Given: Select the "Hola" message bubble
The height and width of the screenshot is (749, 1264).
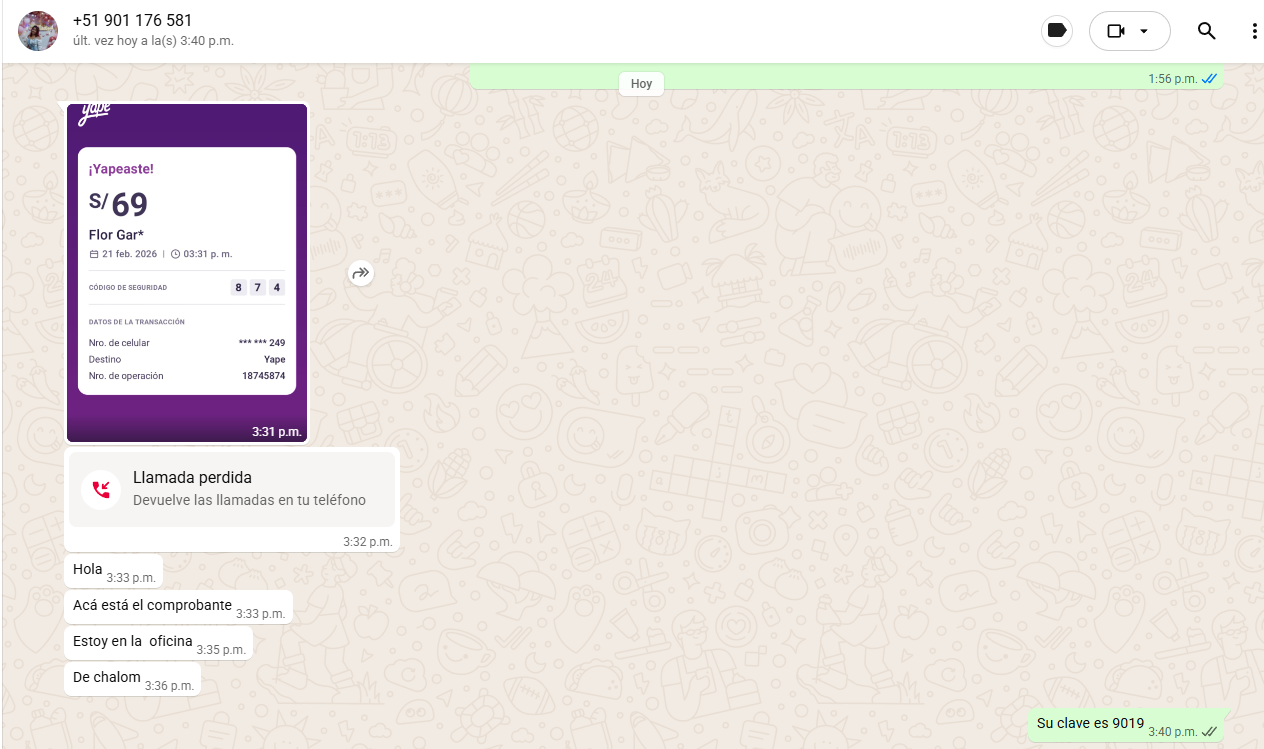Looking at the screenshot, I should 88,570.
